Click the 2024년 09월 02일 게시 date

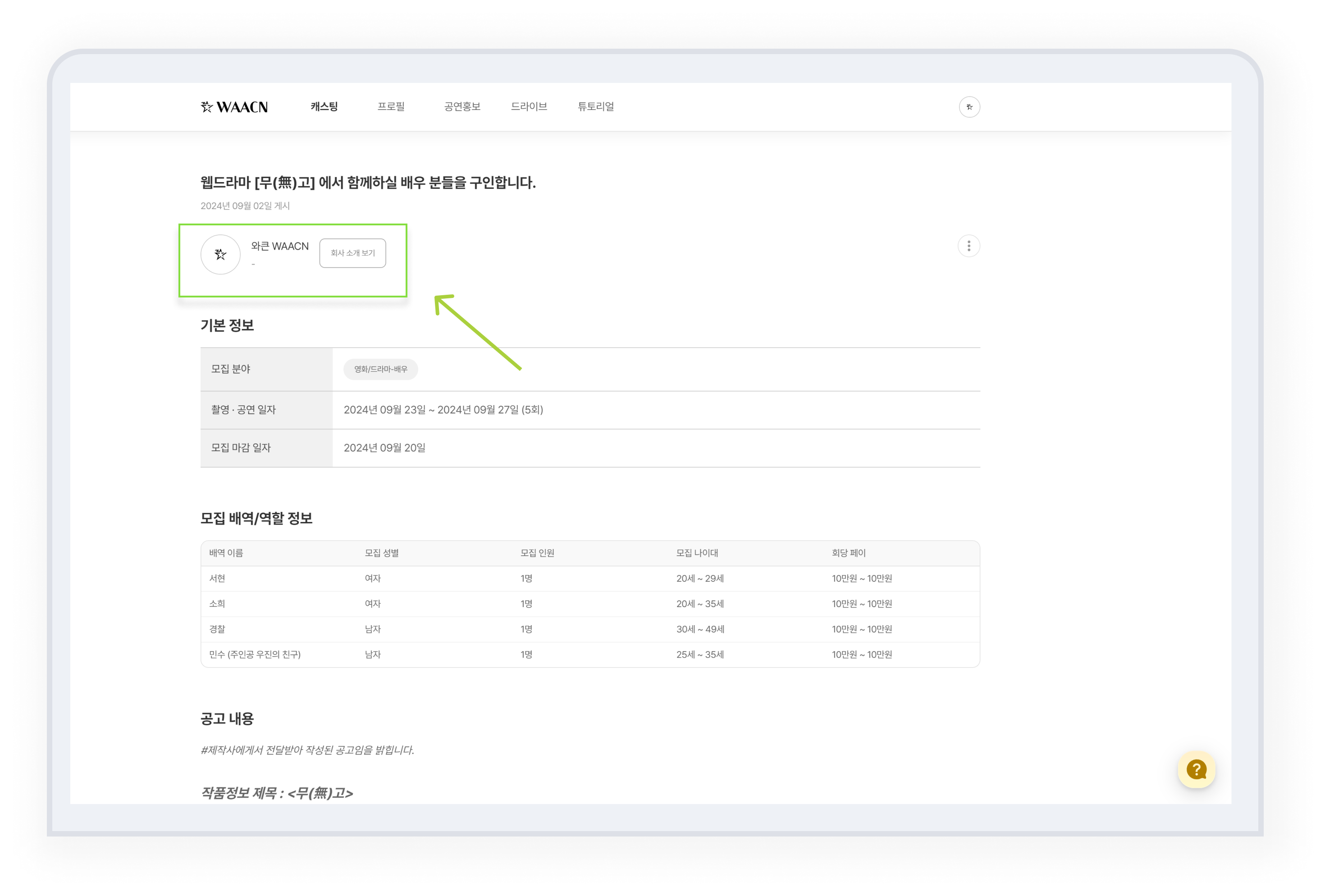click(245, 206)
